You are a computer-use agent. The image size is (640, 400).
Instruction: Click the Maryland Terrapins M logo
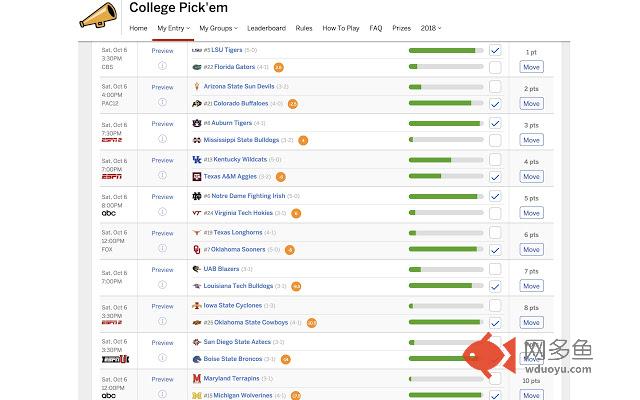pos(197,379)
